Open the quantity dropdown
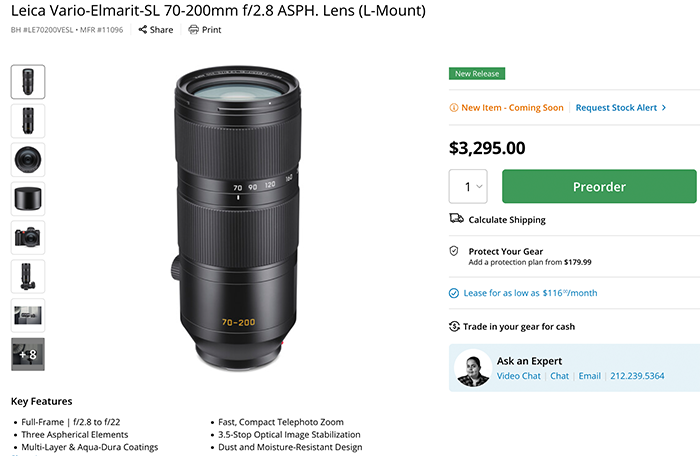Screen dimensions: 700x456 click(x=469, y=186)
